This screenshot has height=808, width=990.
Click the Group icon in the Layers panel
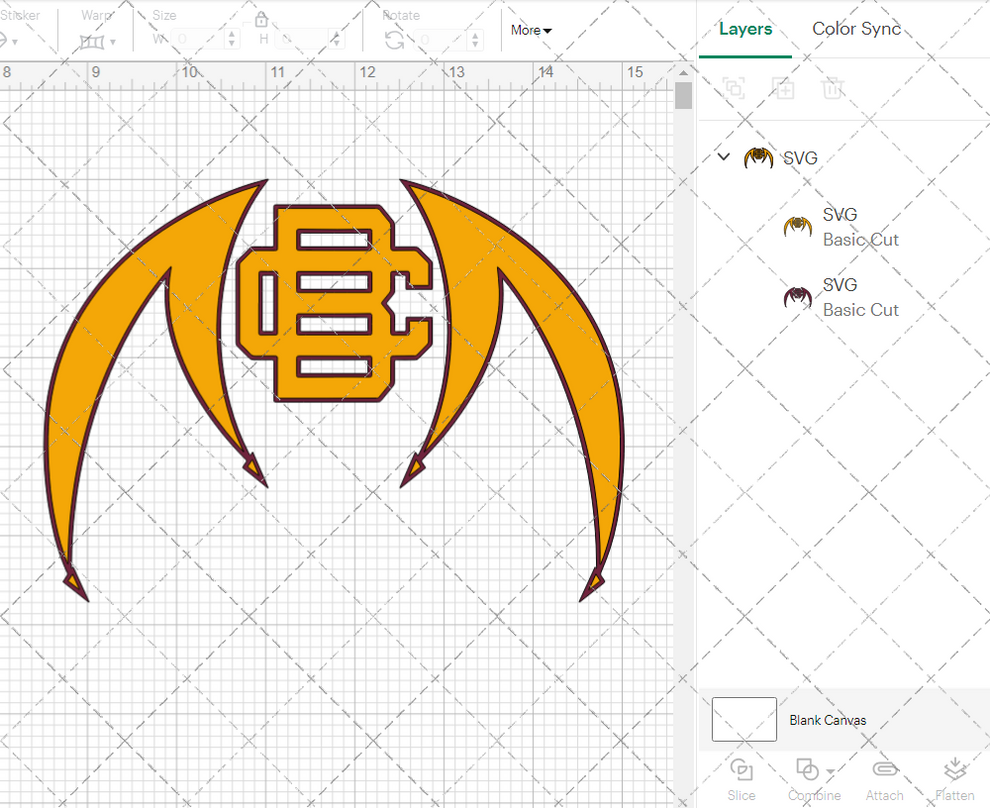pyautogui.click(x=734, y=88)
